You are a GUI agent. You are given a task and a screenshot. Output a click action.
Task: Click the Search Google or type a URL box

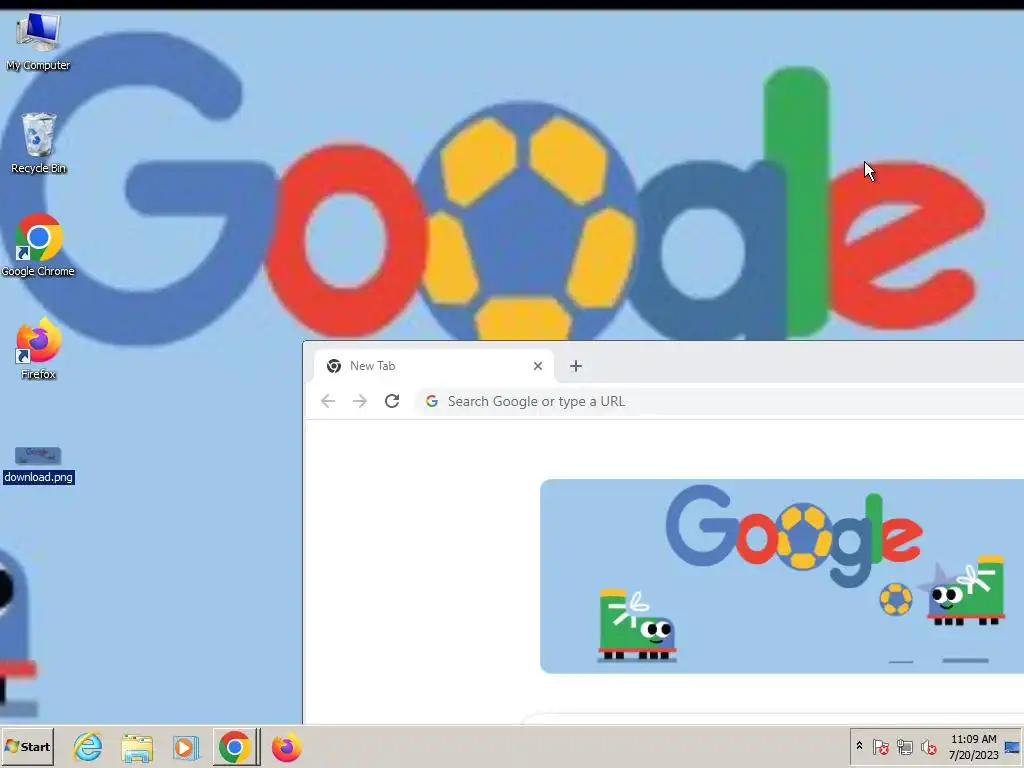point(718,401)
